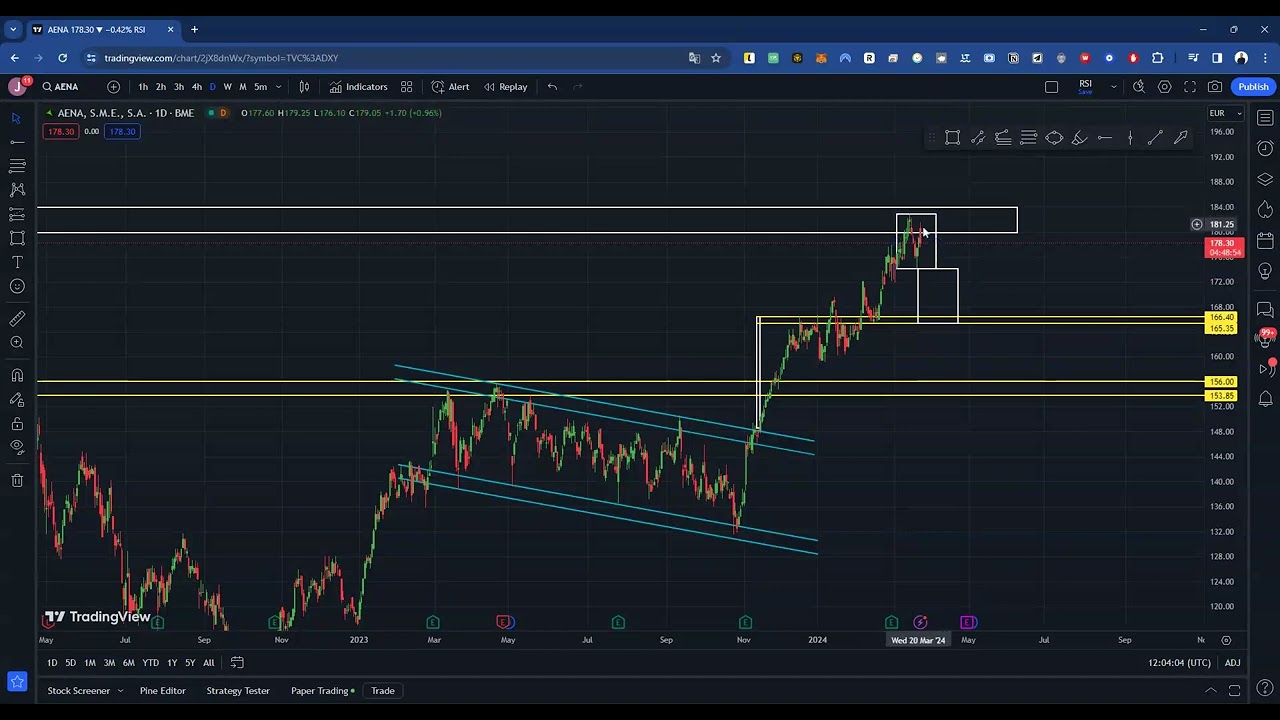The width and height of the screenshot is (1280, 720).
Task: Click the Publish button
Action: pos(1253,87)
